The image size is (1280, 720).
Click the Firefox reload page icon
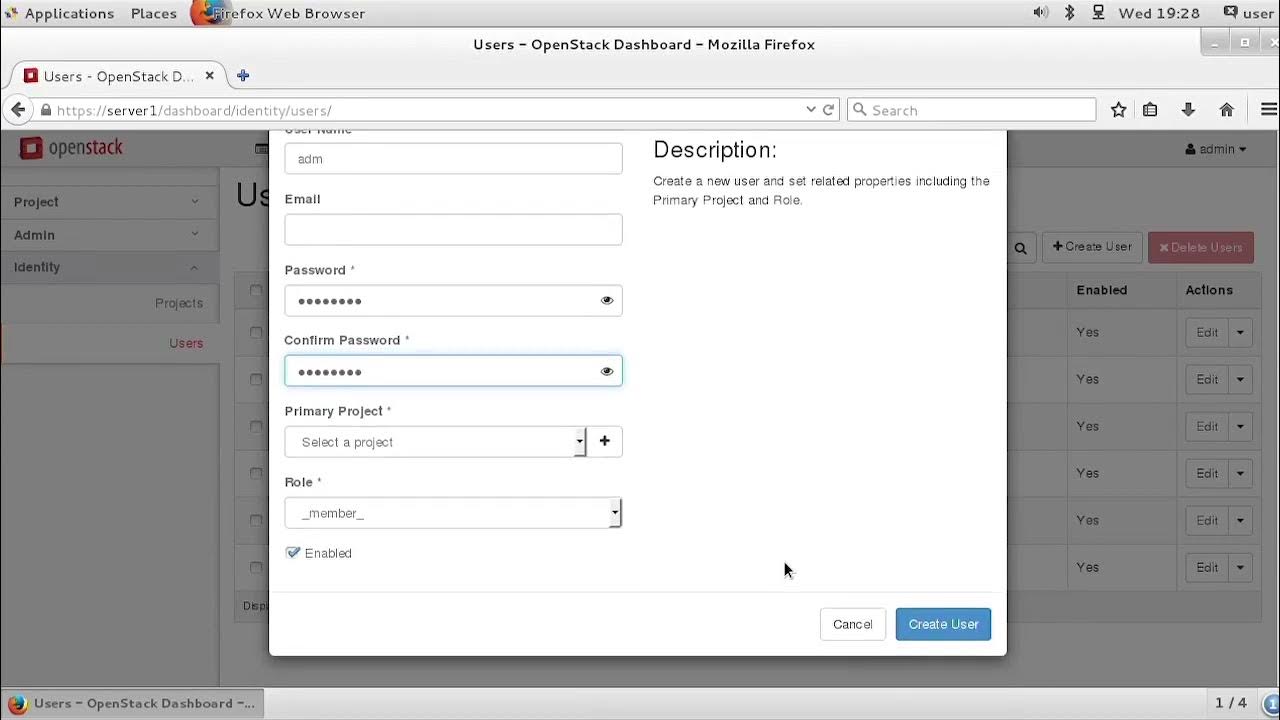[x=828, y=110]
